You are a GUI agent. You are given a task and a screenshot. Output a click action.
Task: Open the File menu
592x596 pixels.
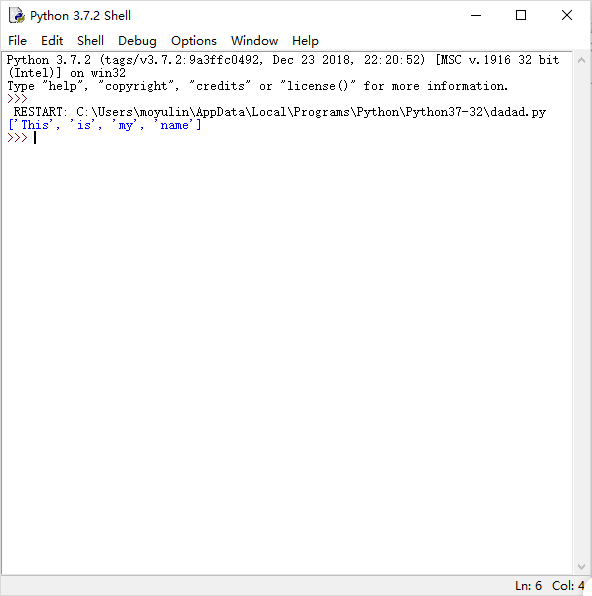tap(17, 41)
